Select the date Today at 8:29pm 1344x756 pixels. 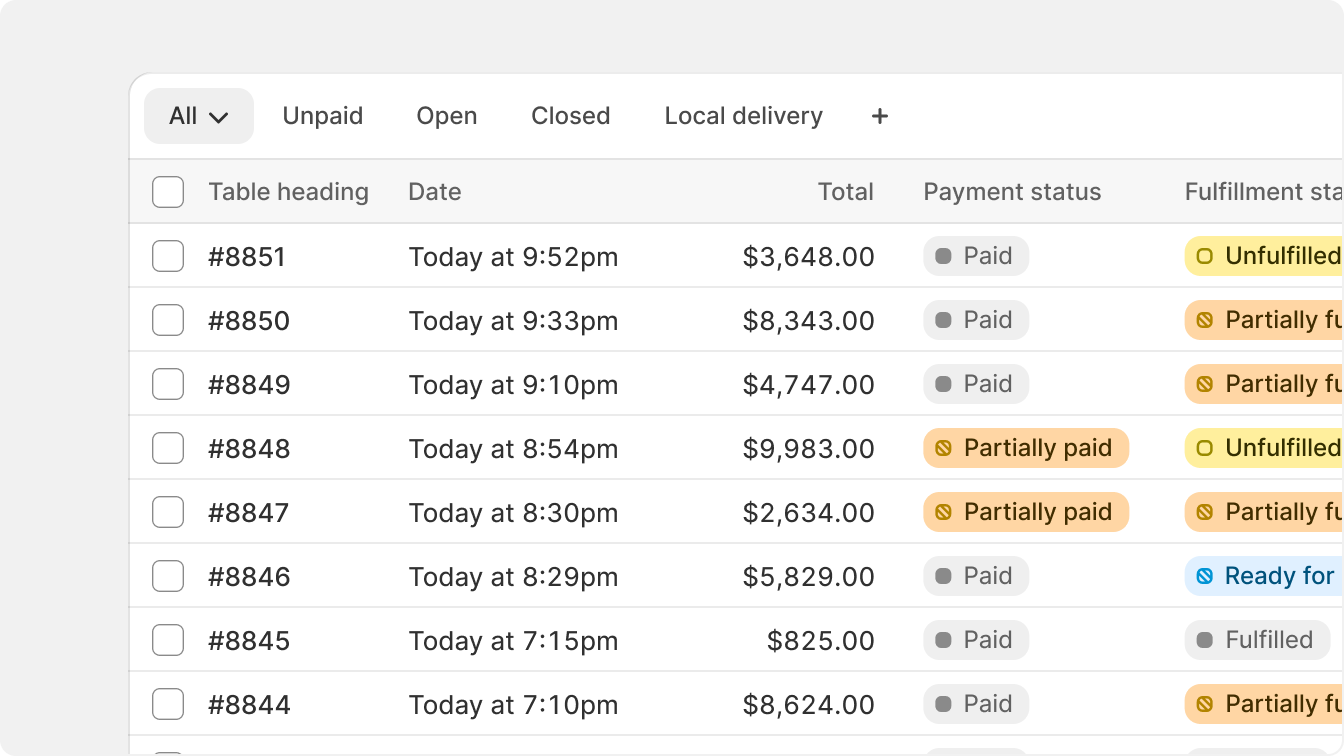coord(513,577)
